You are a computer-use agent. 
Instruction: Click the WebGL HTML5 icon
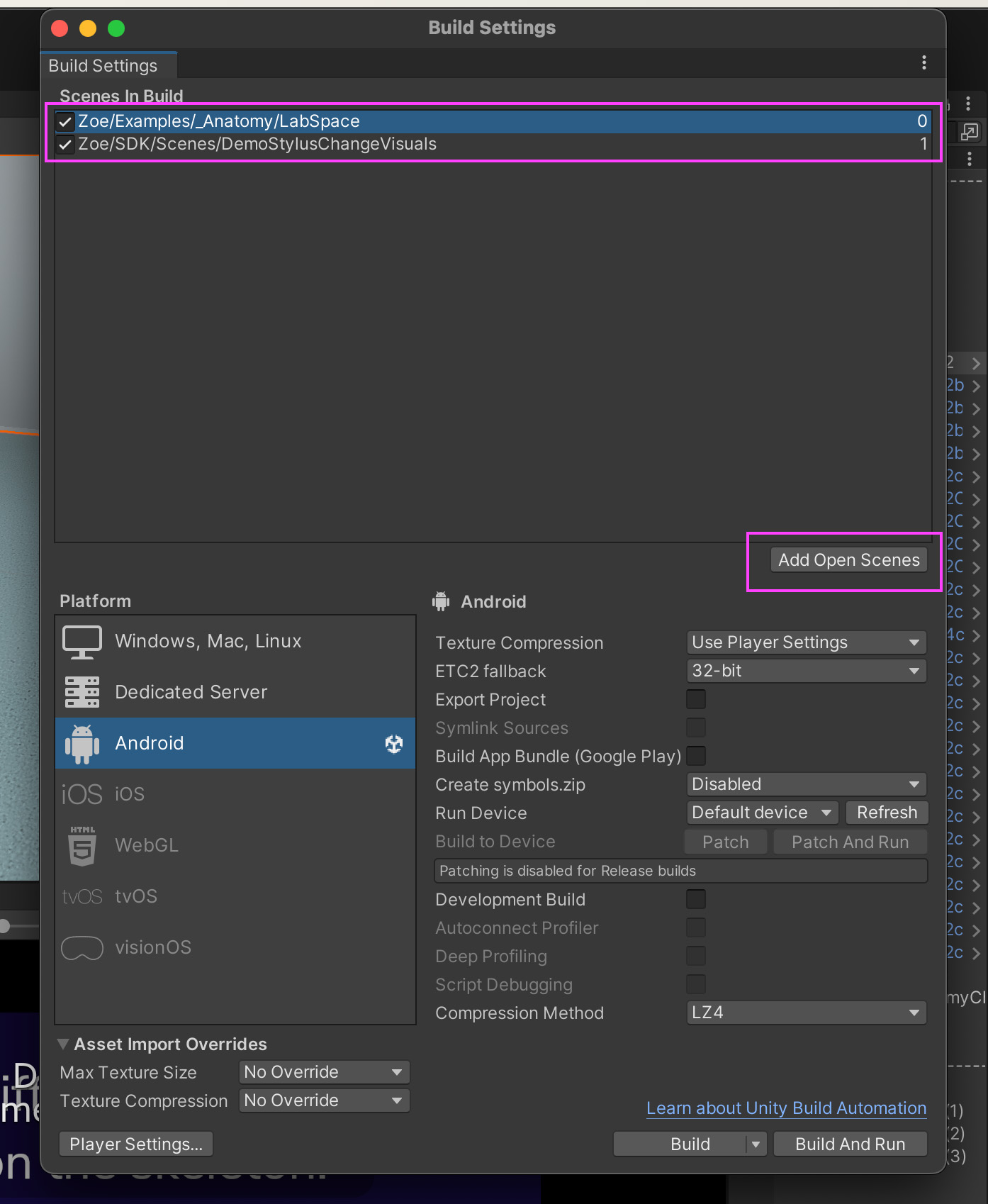point(82,845)
